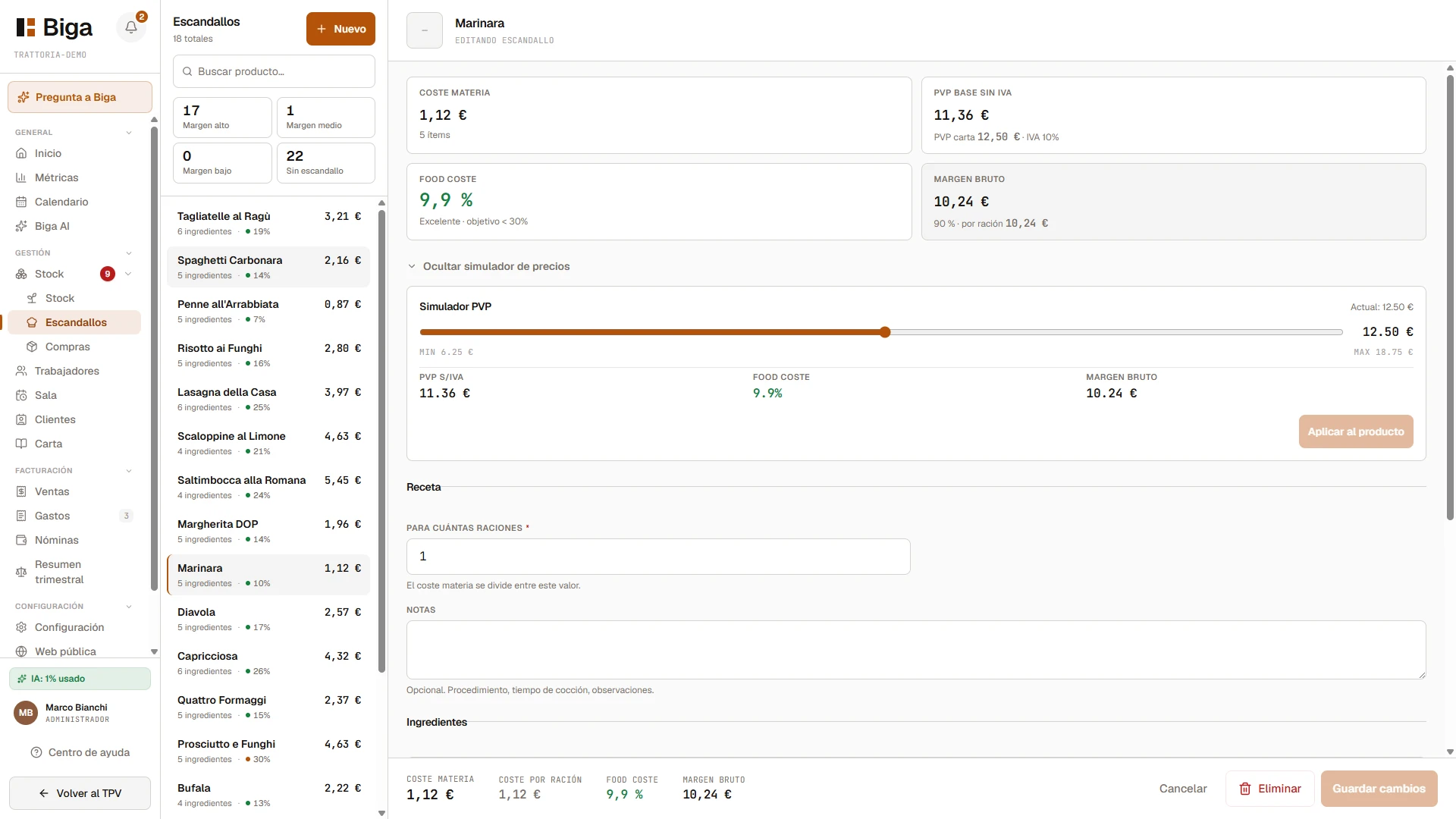The width and height of the screenshot is (1456, 819).
Task: Click the Compras package icon
Action: (32, 347)
